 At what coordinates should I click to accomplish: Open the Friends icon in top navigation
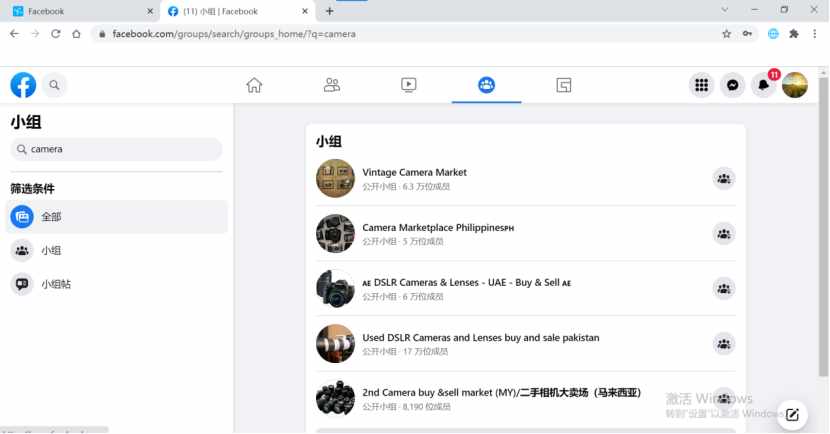click(x=332, y=85)
